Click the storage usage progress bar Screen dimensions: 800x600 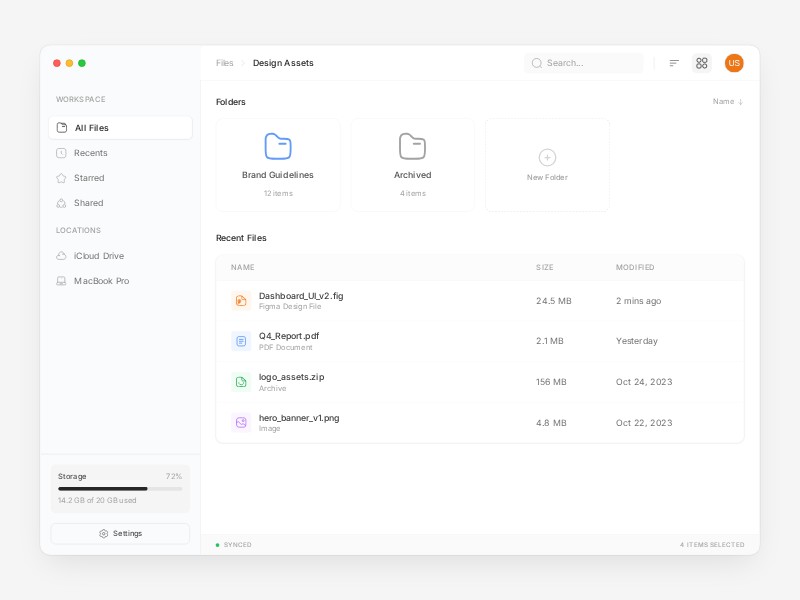click(x=120, y=489)
